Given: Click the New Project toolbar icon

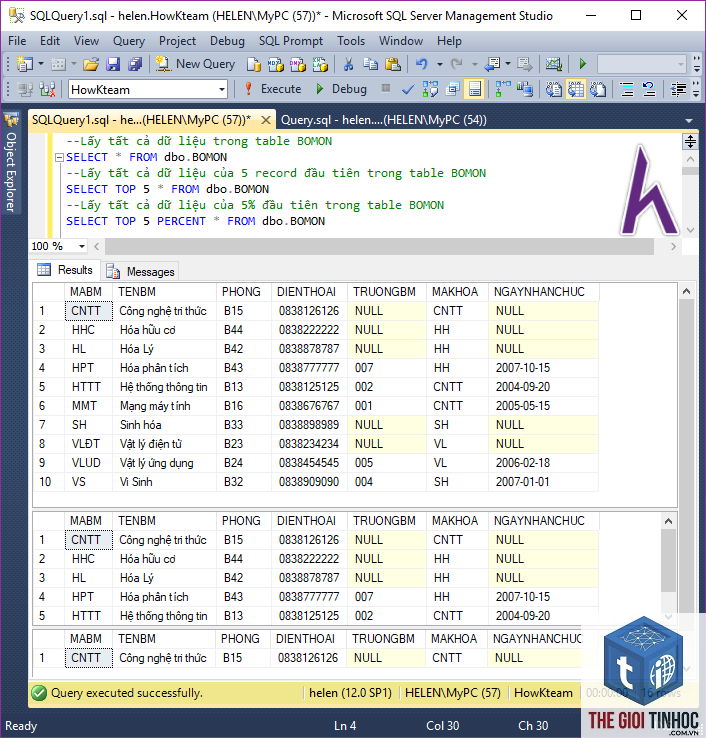Looking at the screenshot, I should pos(24,64).
